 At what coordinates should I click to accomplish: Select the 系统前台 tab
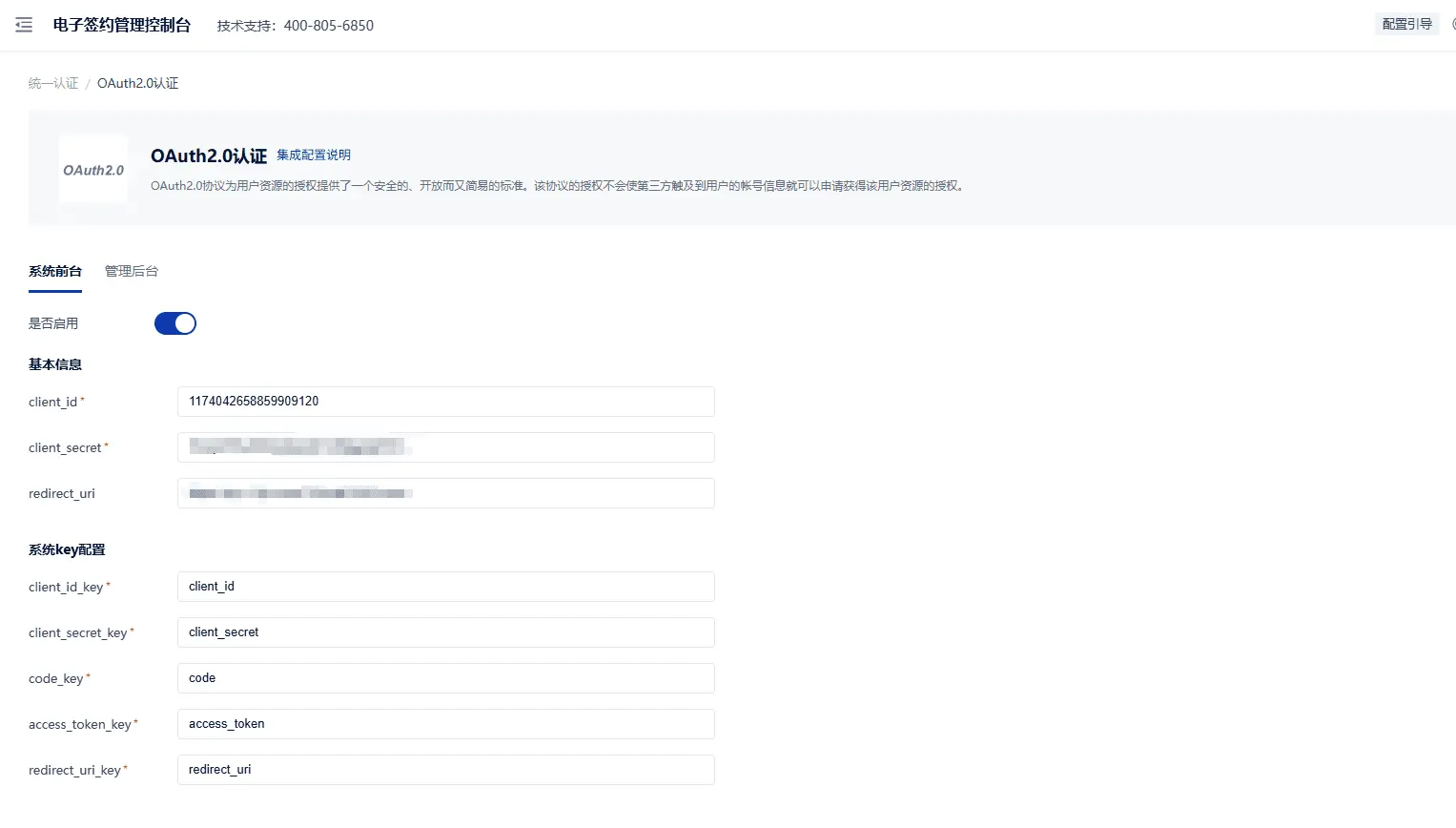click(55, 271)
